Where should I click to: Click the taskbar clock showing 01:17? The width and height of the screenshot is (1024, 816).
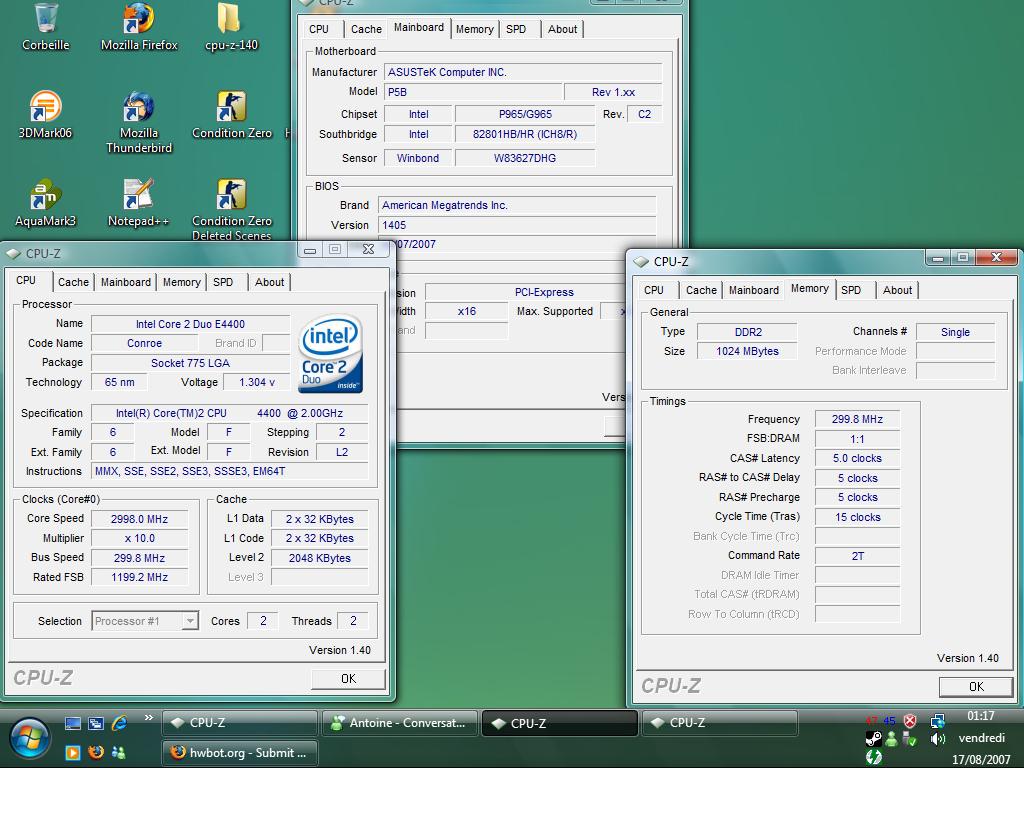(x=980, y=716)
